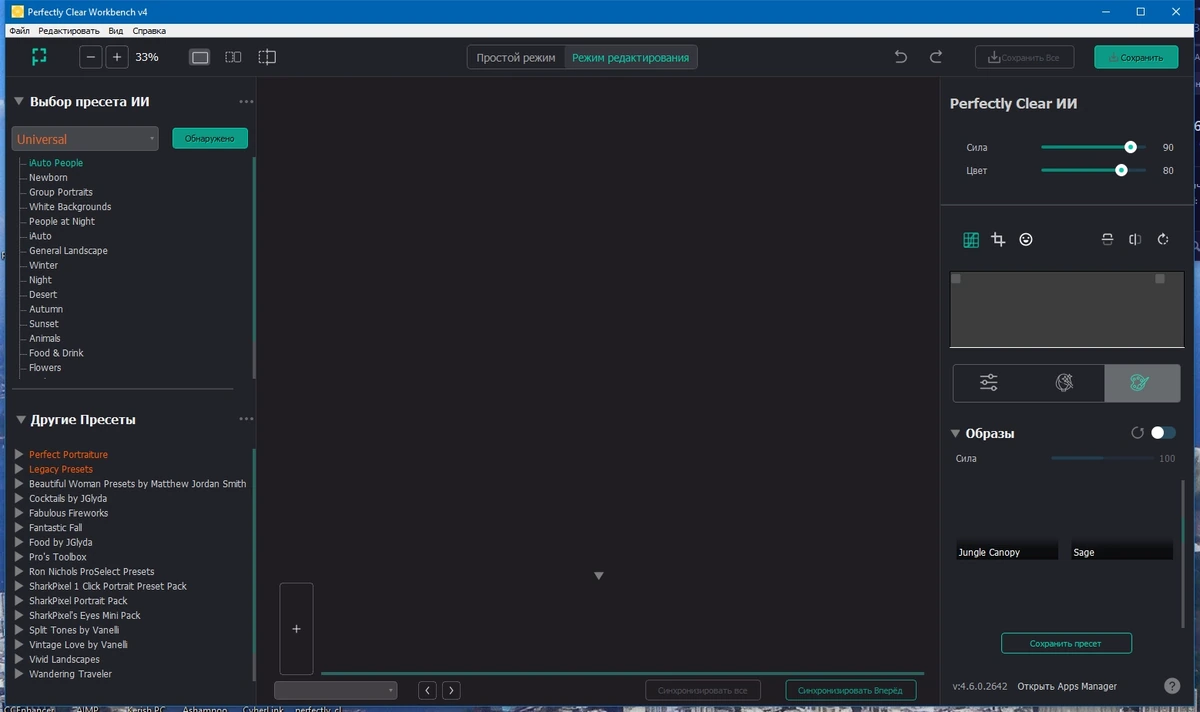Collapse the Выбор пресета ИИ section
The image size is (1200, 712).
point(19,101)
